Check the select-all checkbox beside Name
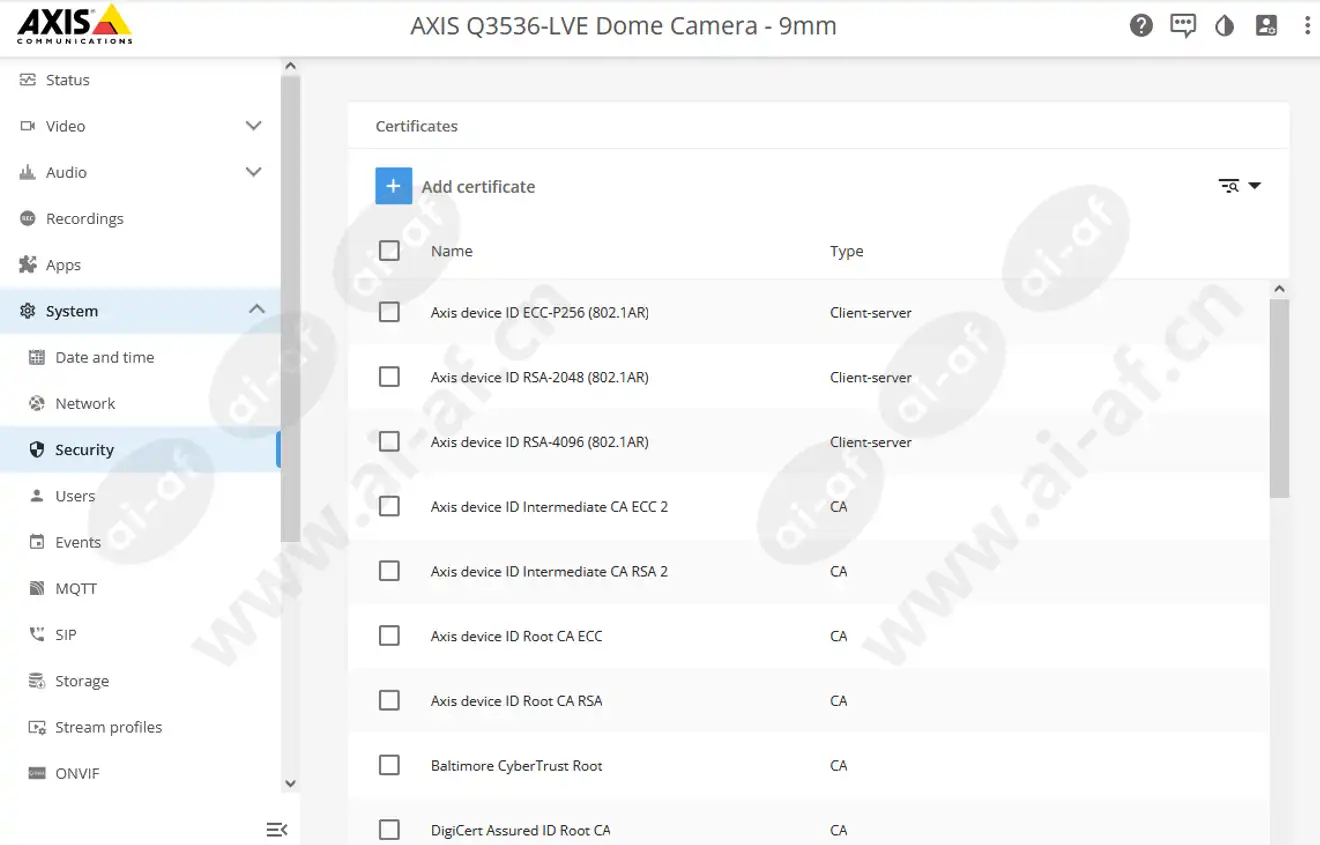 [390, 251]
